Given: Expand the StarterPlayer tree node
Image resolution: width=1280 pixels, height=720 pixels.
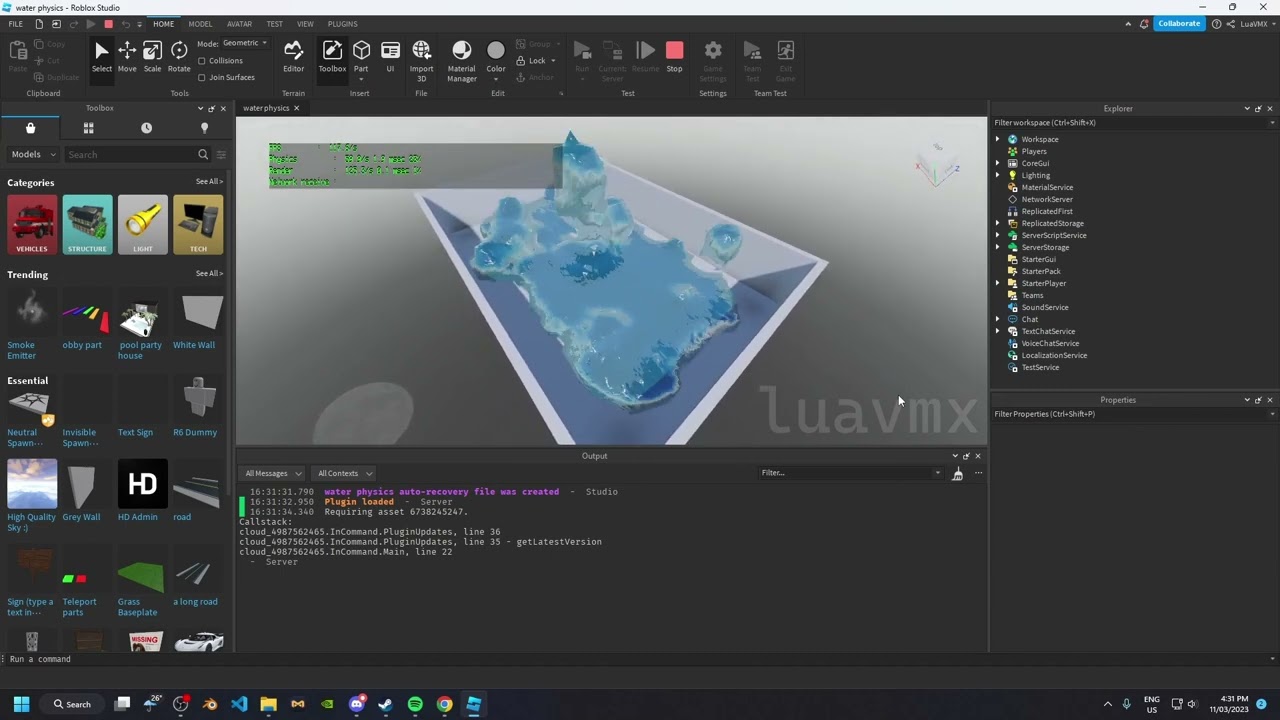Looking at the screenshot, I should tap(997, 283).
